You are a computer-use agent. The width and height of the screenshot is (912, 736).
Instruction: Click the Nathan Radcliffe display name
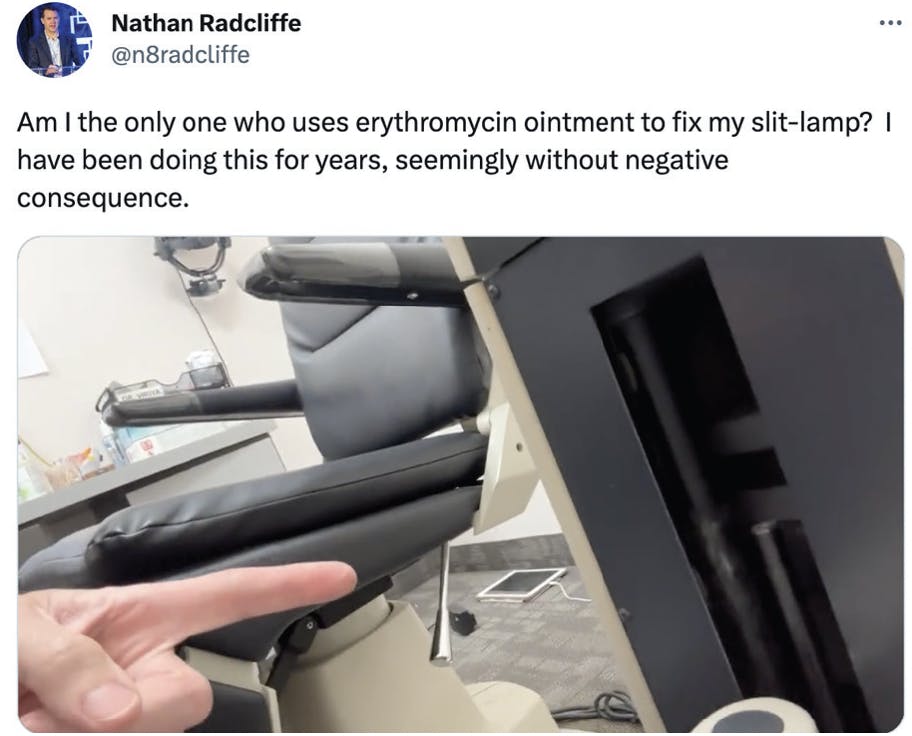click(x=206, y=23)
